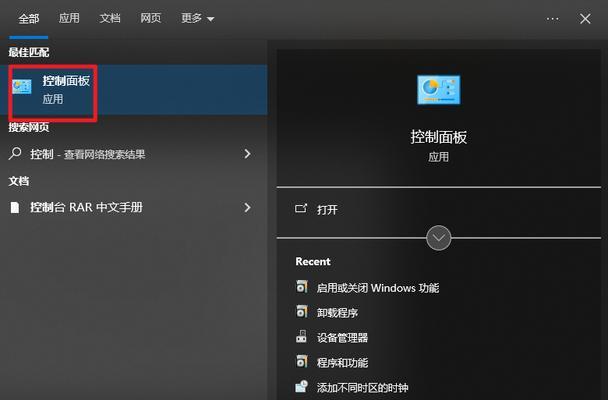Open the three-dot options menu

pyautogui.click(x=552, y=19)
